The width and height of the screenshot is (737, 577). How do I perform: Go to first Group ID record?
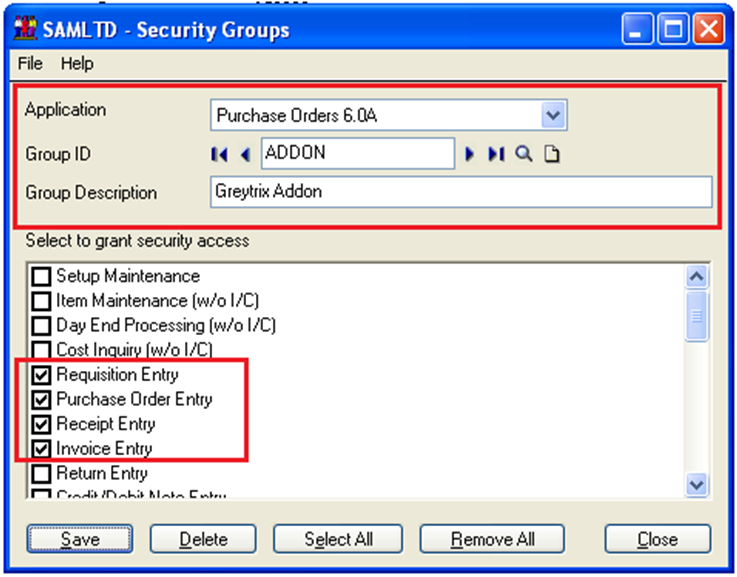(x=220, y=154)
